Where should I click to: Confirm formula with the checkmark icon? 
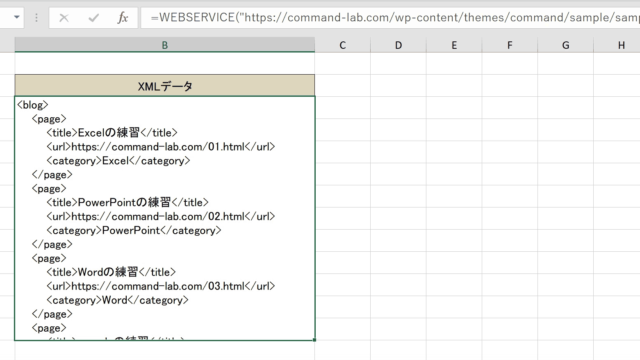(x=93, y=18)
